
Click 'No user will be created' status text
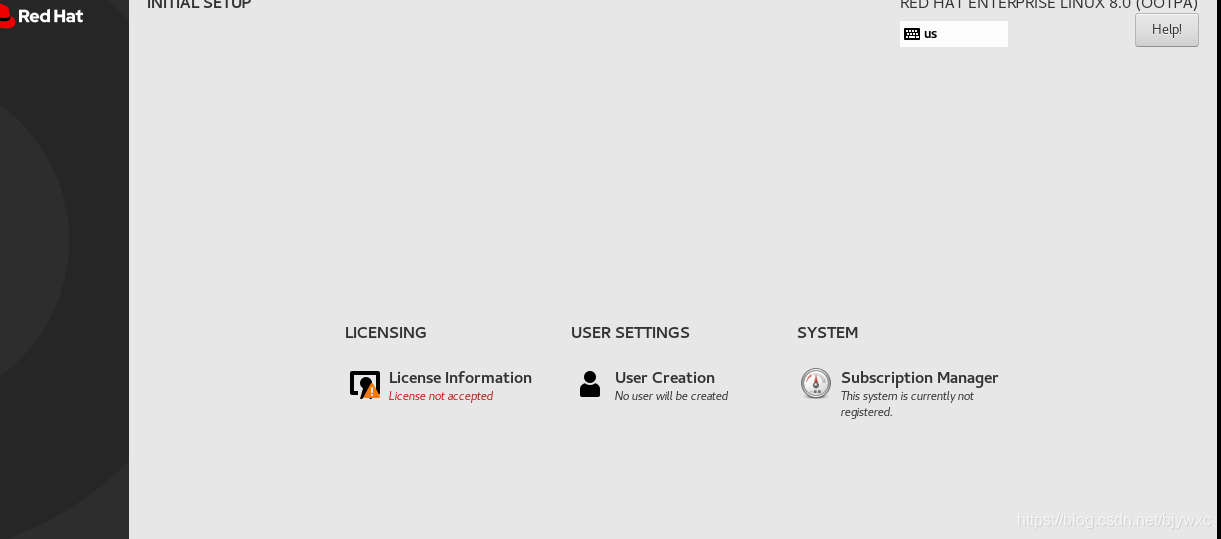(671, 396)
